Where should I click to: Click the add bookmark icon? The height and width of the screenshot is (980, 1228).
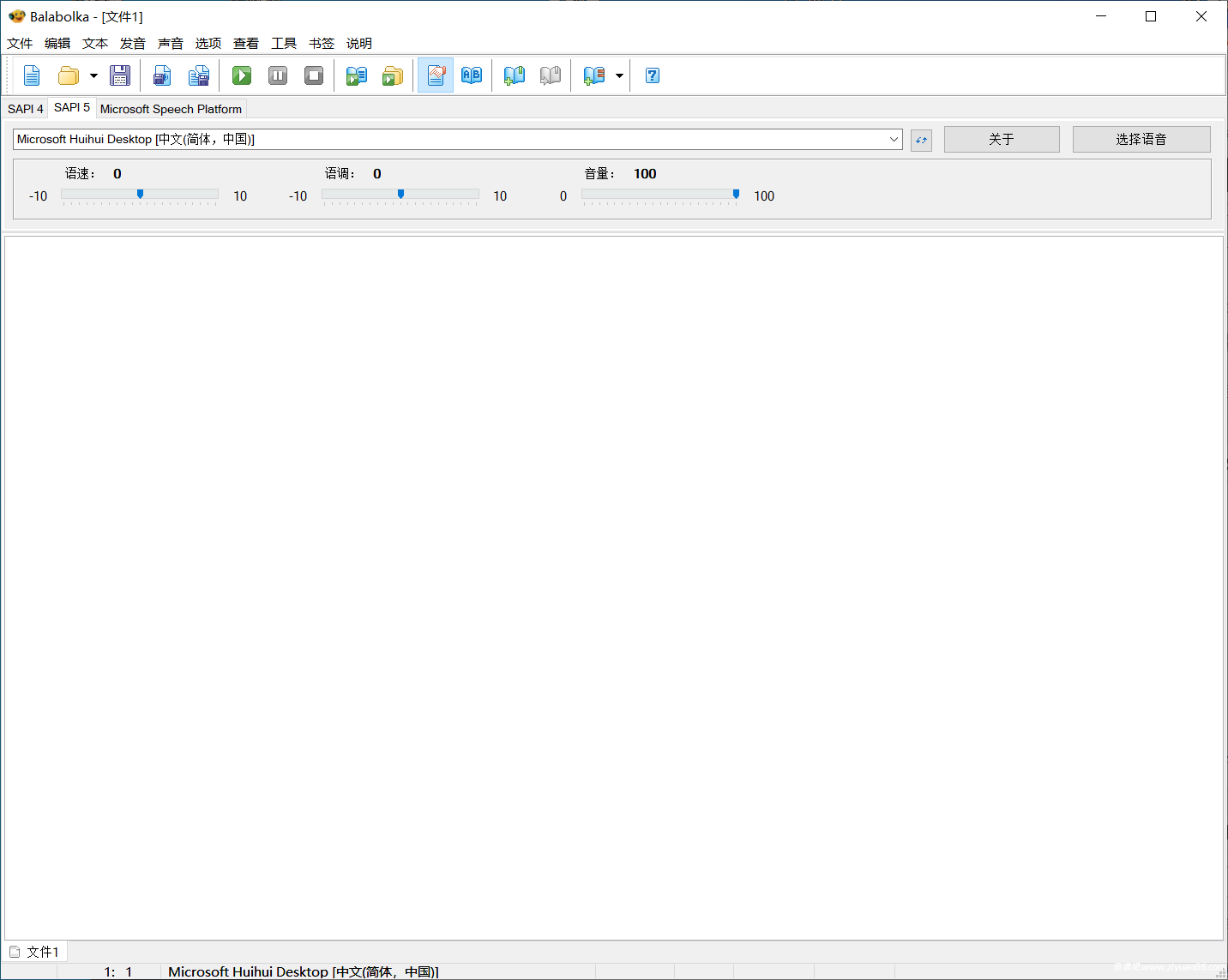(x=515, y=75)
